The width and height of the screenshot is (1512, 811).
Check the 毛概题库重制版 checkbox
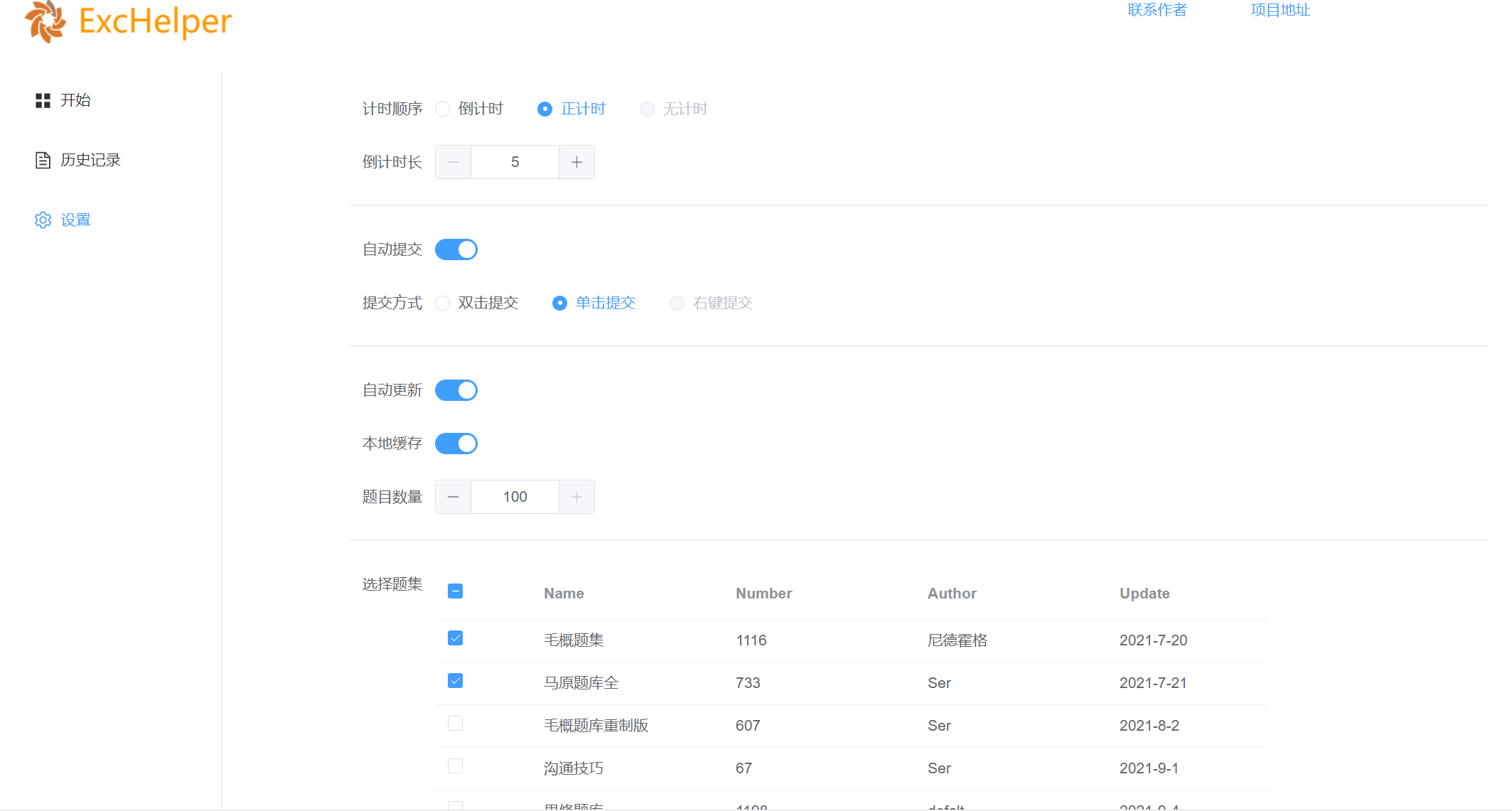pyautogui.click(x=456, y=724)
